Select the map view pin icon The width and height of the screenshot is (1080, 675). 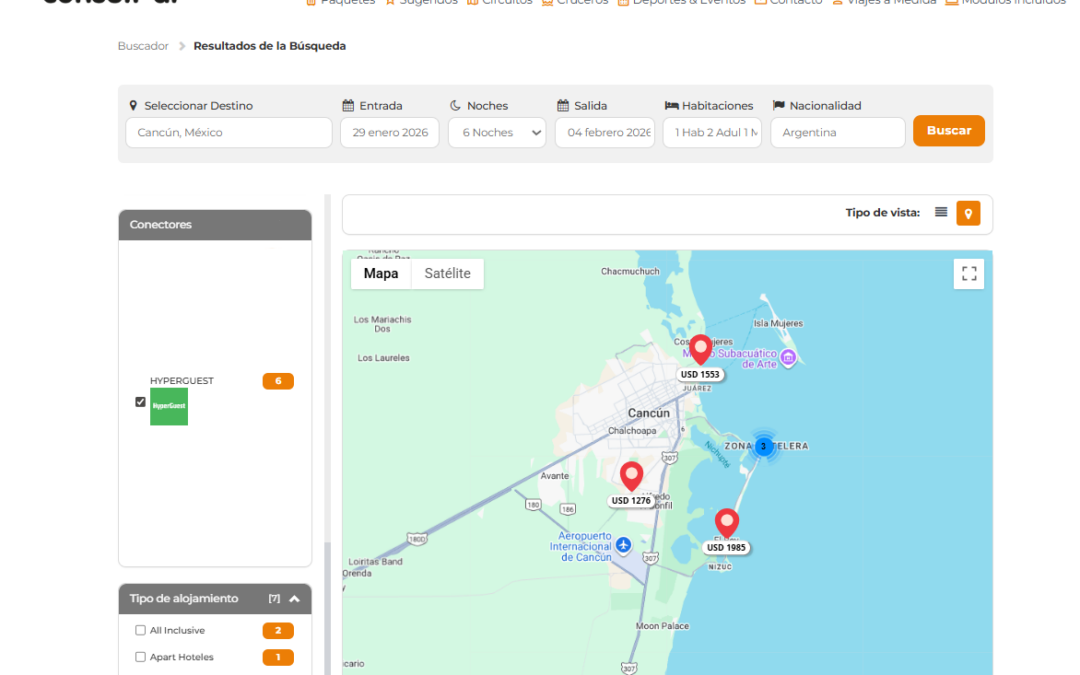click(x=968, y=213)
